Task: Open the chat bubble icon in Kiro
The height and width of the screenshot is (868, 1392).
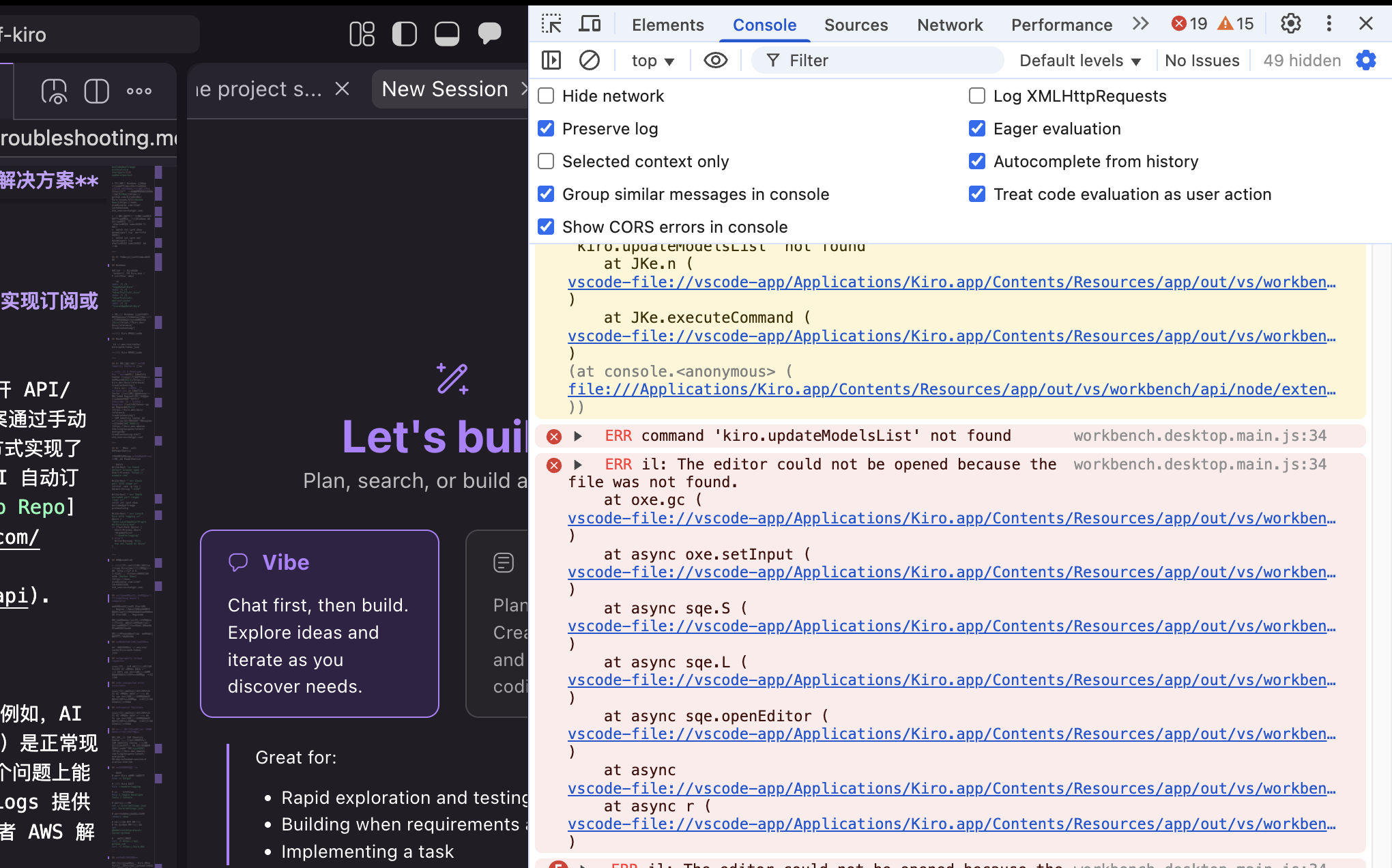Action: [489, 33]
